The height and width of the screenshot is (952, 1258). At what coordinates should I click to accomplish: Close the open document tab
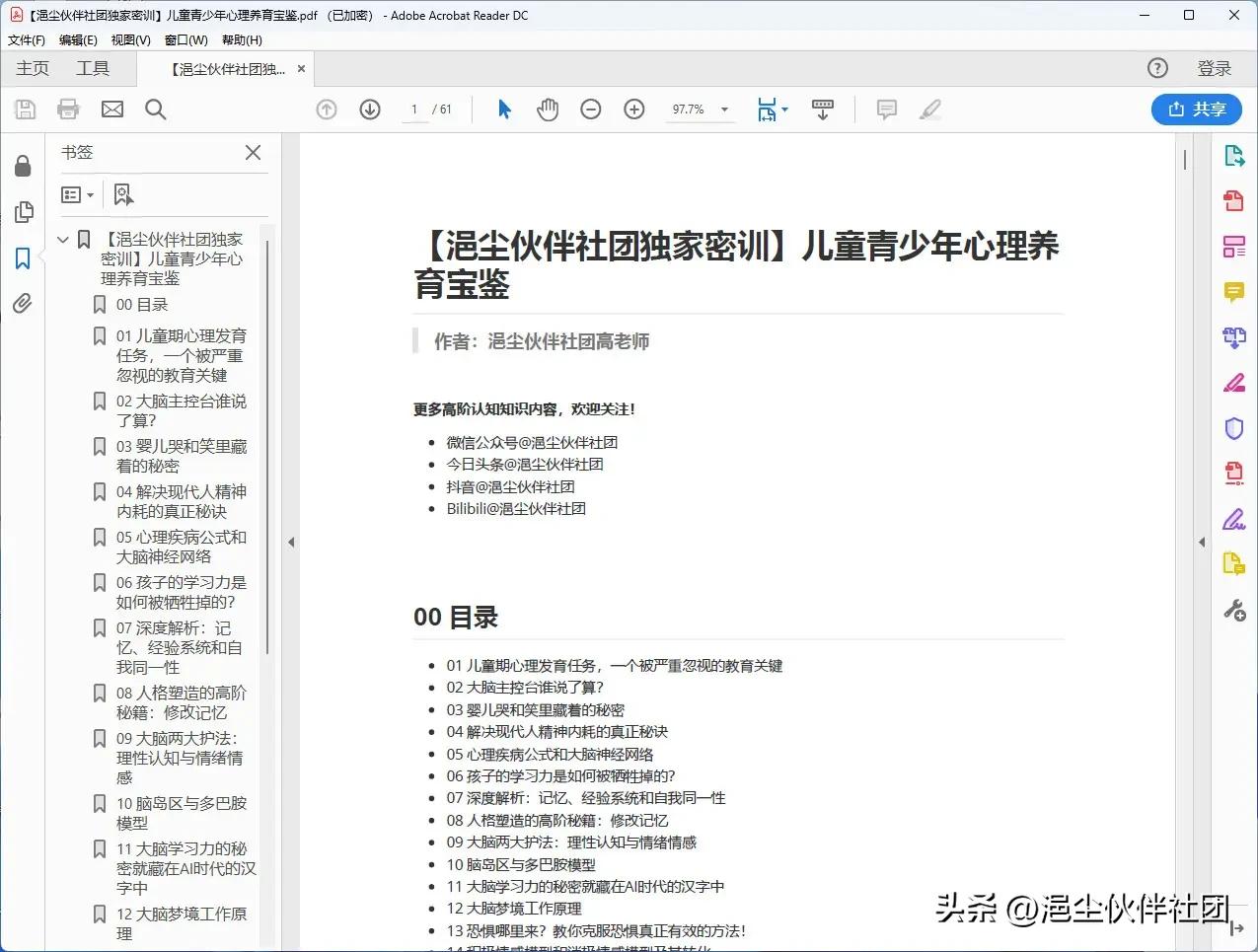[301, 69]
